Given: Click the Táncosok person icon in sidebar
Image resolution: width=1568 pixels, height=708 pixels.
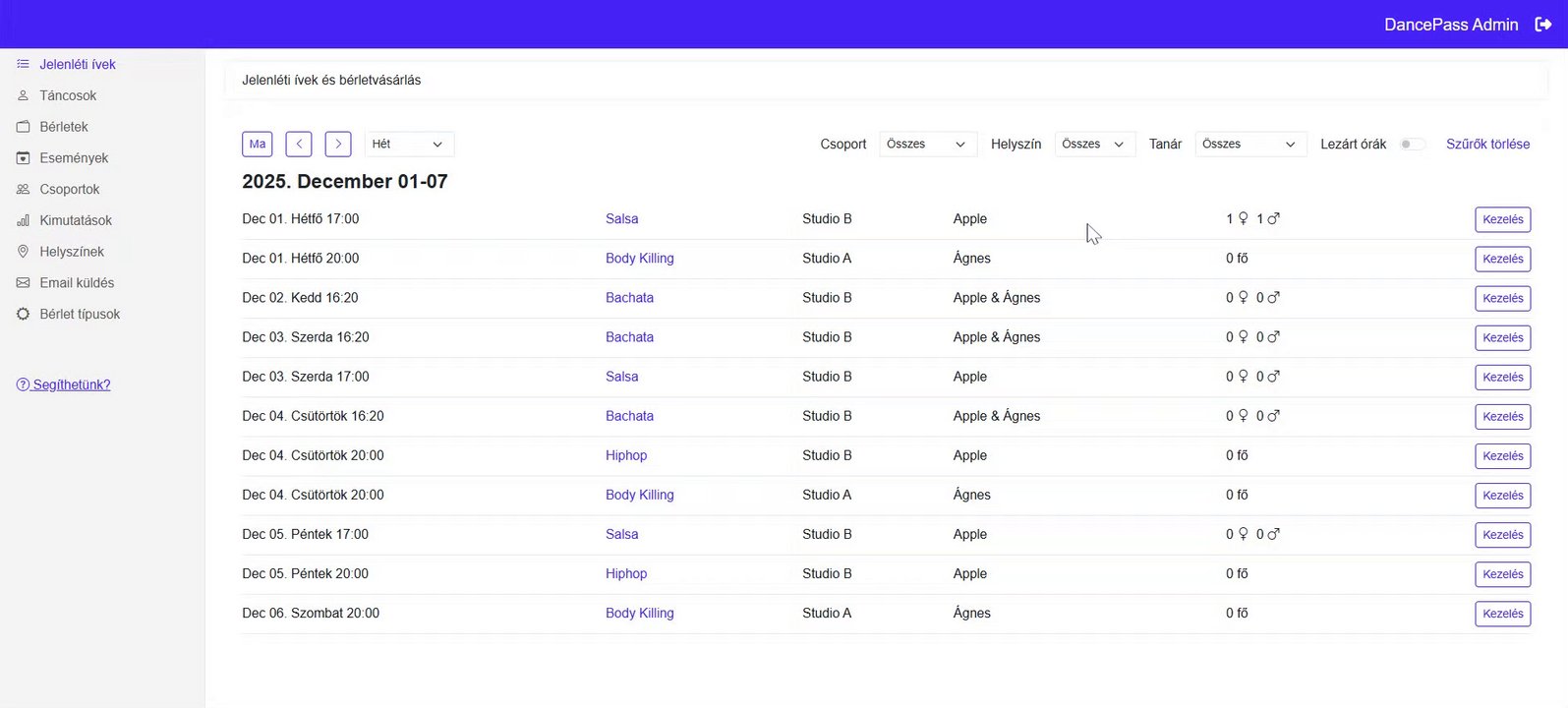Looking at the screenshot, I should (x=24, y=95).
